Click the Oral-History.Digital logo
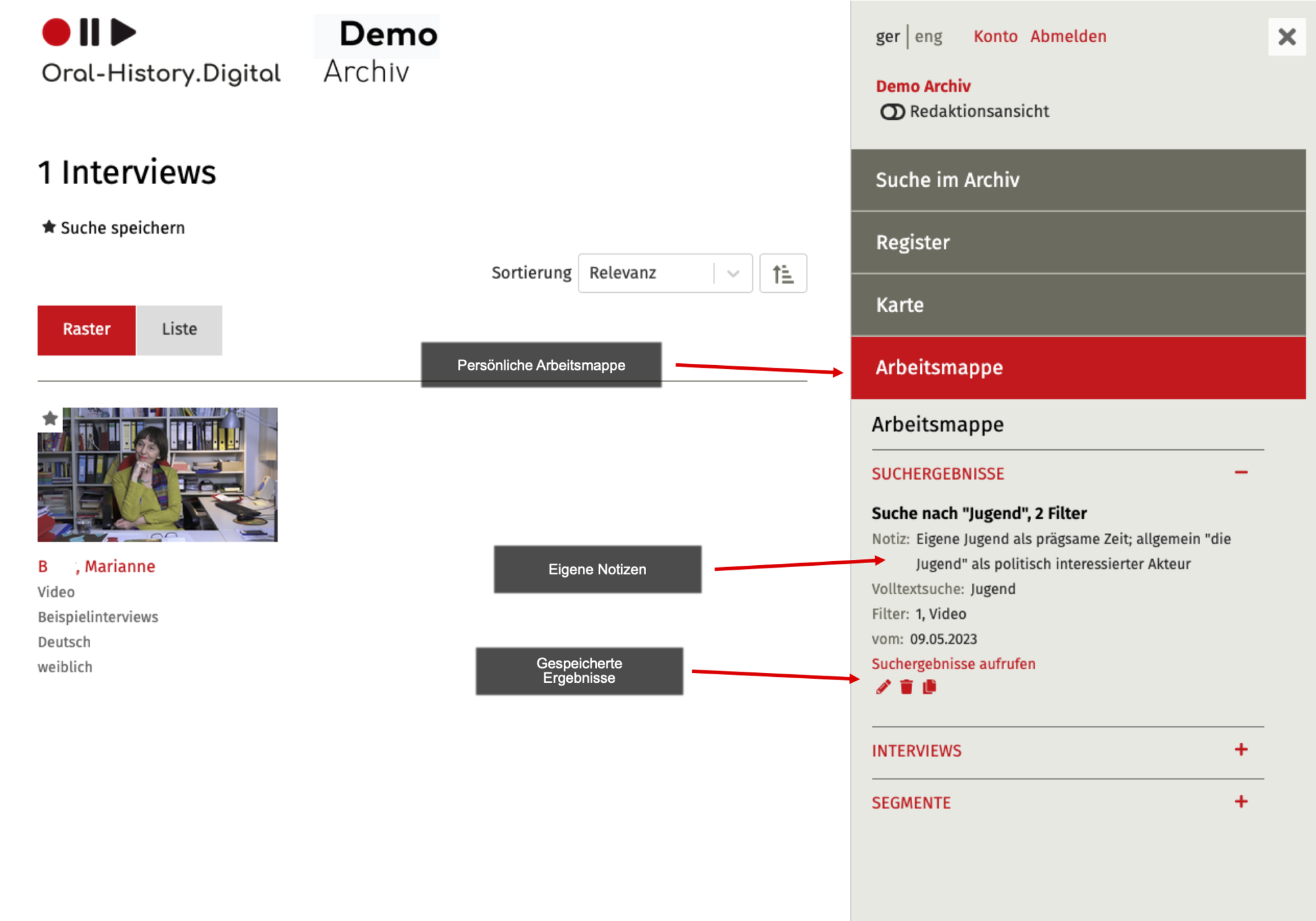This screenshot has height=921, width=1316. tap(161, 51)
